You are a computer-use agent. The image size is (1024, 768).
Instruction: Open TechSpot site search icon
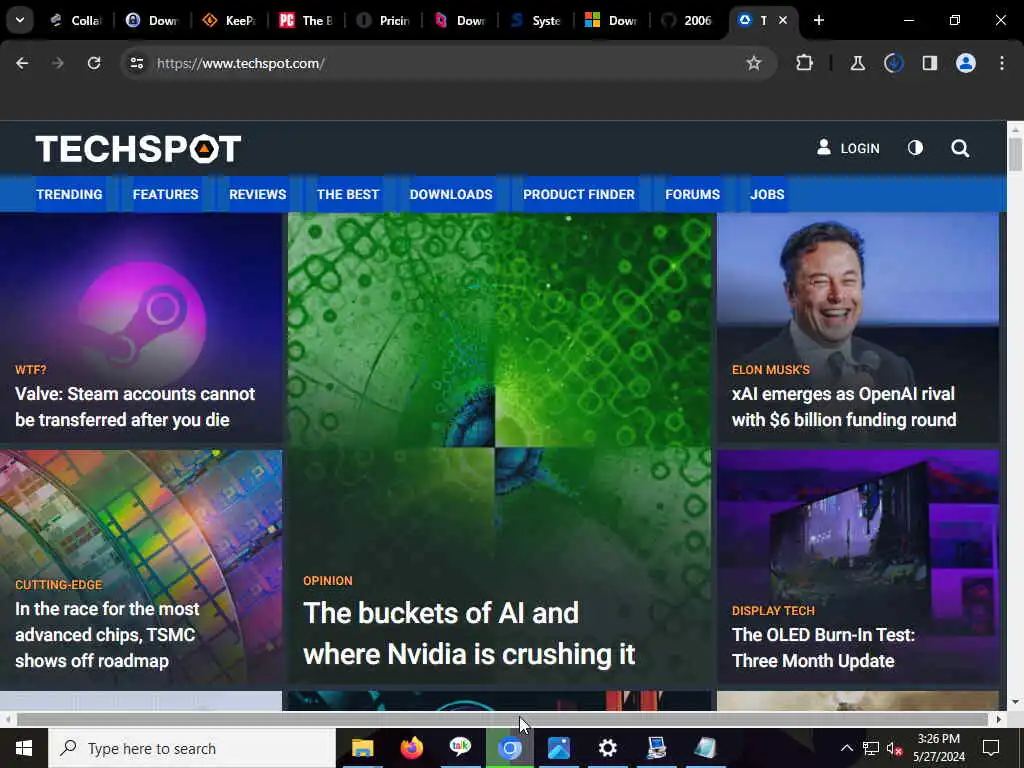click(959, 148)
